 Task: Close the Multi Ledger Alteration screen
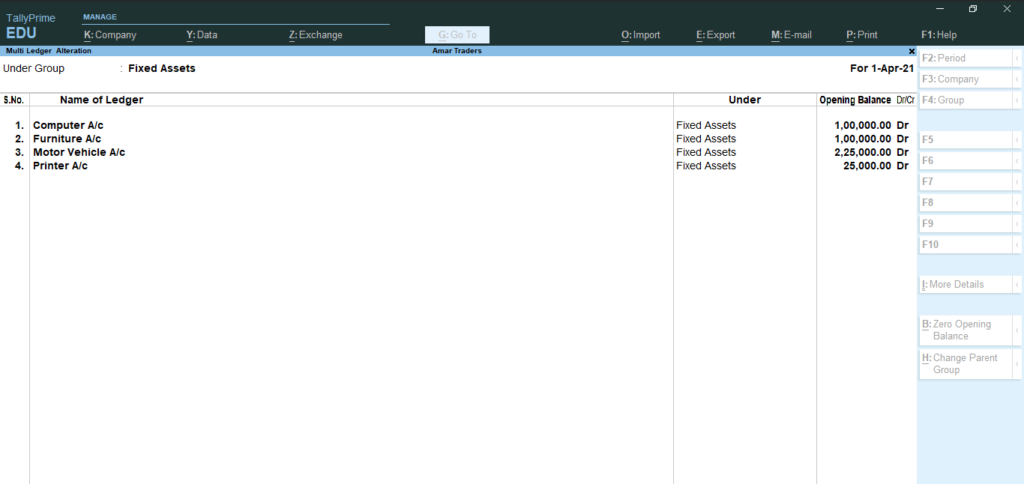pyautogui.click(x=911, y=51)
